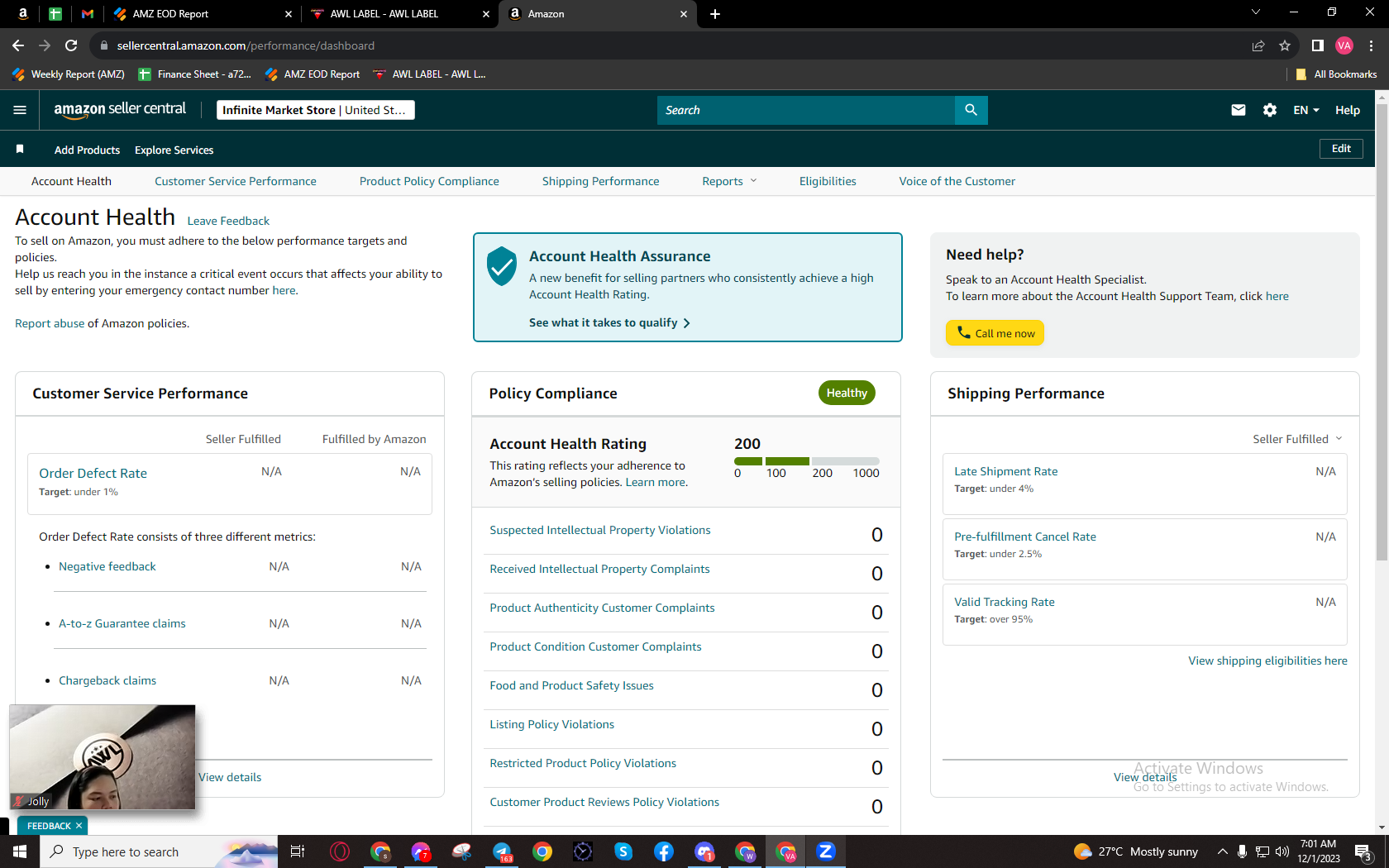Open the Windows Start menu
The width and height of the screenshot is (1389, 868).
(x=20, y=851)
